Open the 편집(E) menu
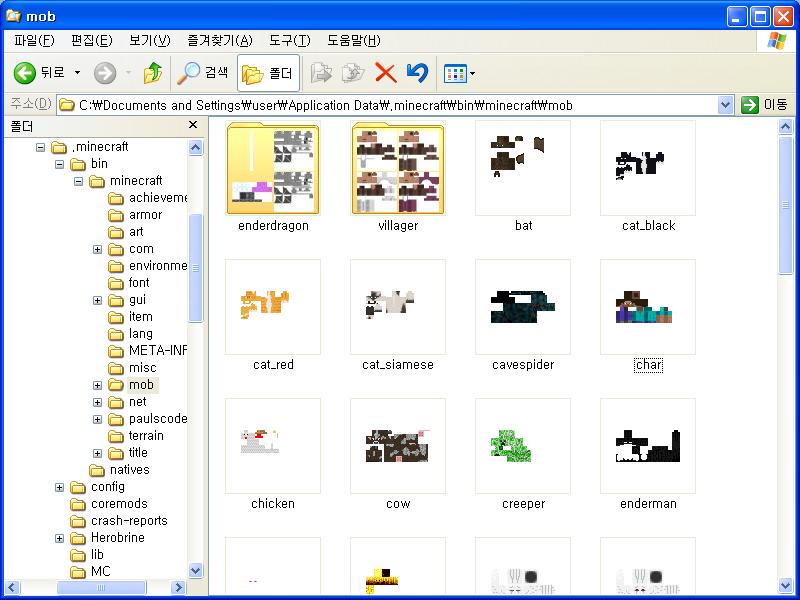 click(92, 40)
